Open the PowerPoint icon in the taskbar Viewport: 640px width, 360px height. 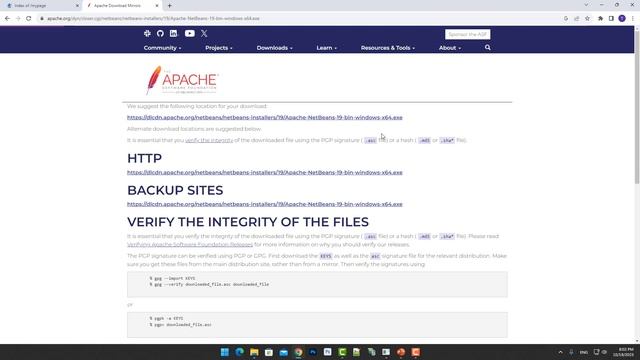click(401, 352)
